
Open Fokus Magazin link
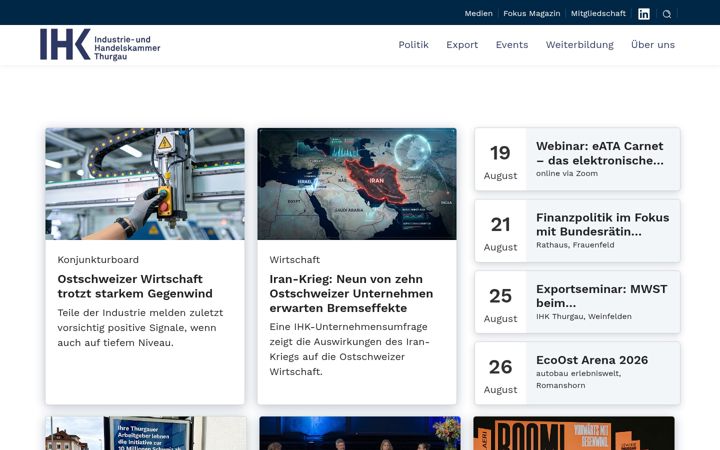[532, 13]
